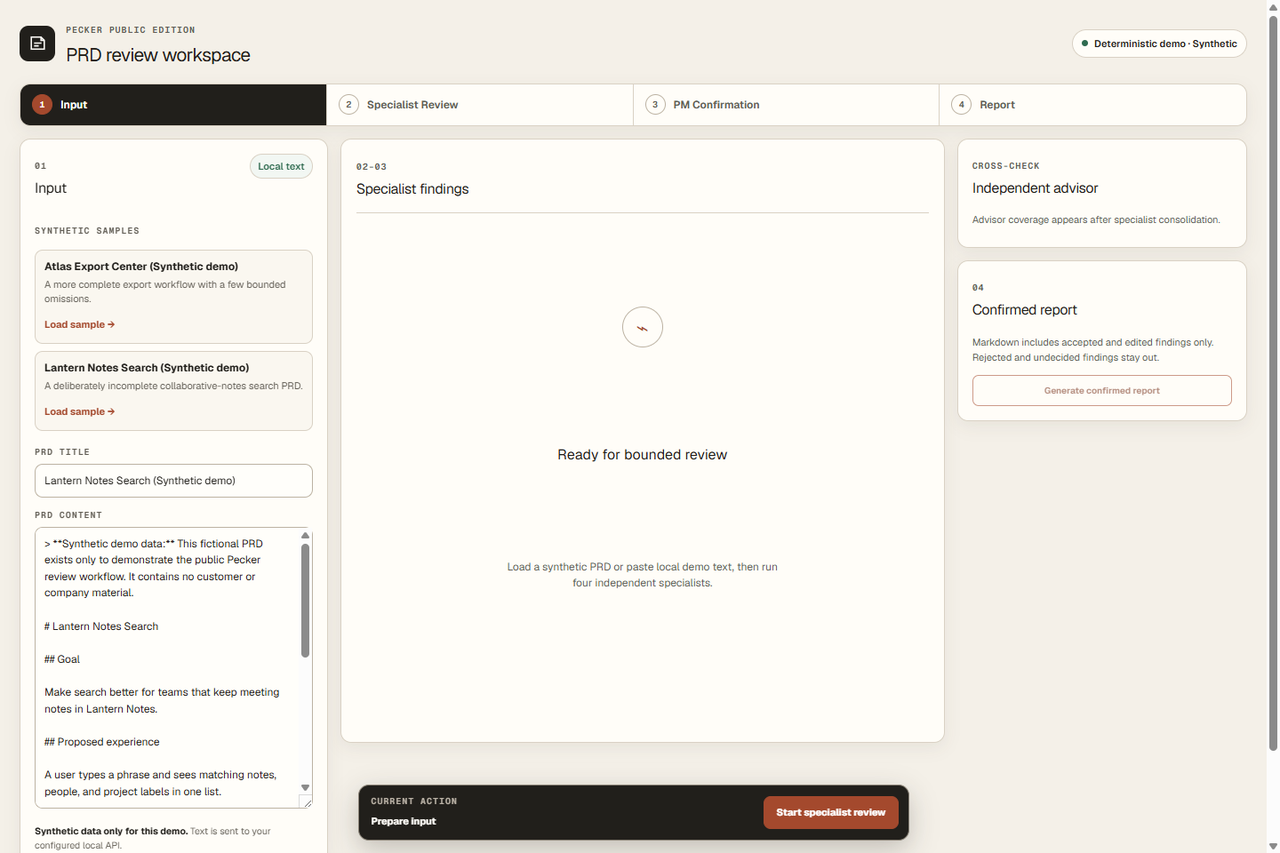Screen dimensions: 1280x853
Task: Select the Lantern Notes Search sample card
Action: click(x=173, y=390)
